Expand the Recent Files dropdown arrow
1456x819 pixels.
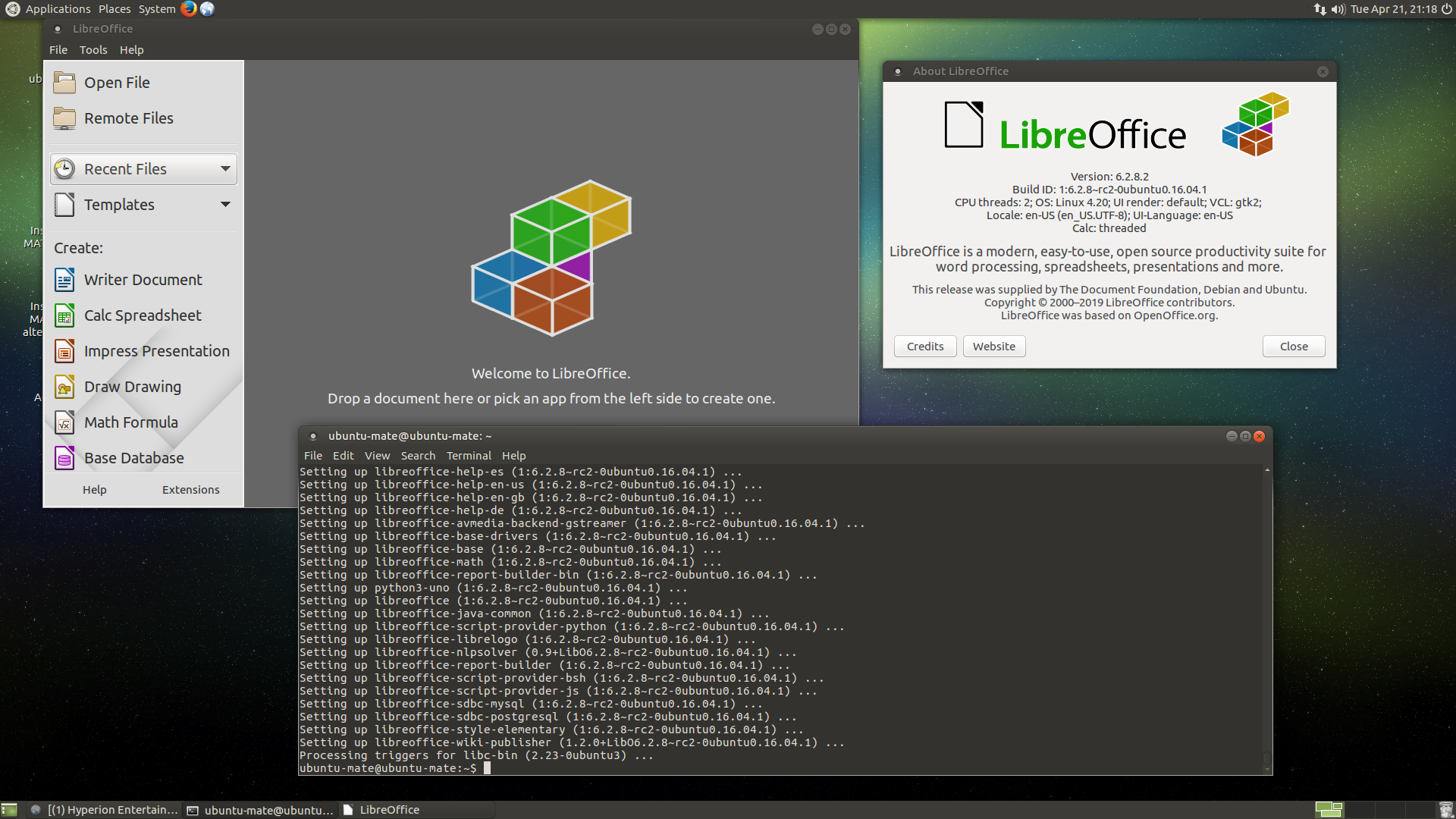pyautogui.click(x=225, y=168)
